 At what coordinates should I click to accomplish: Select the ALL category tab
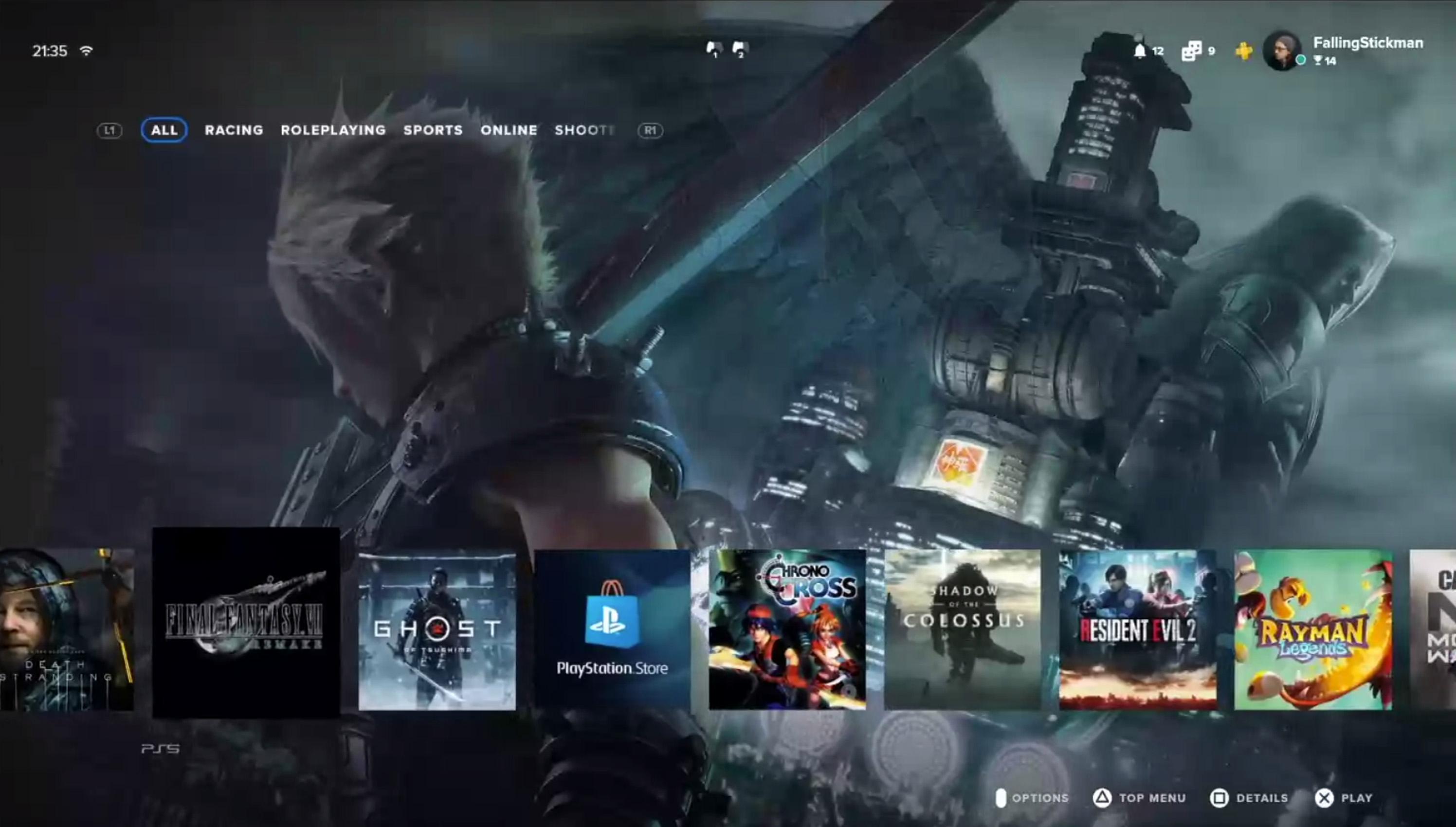pos(164,130)
